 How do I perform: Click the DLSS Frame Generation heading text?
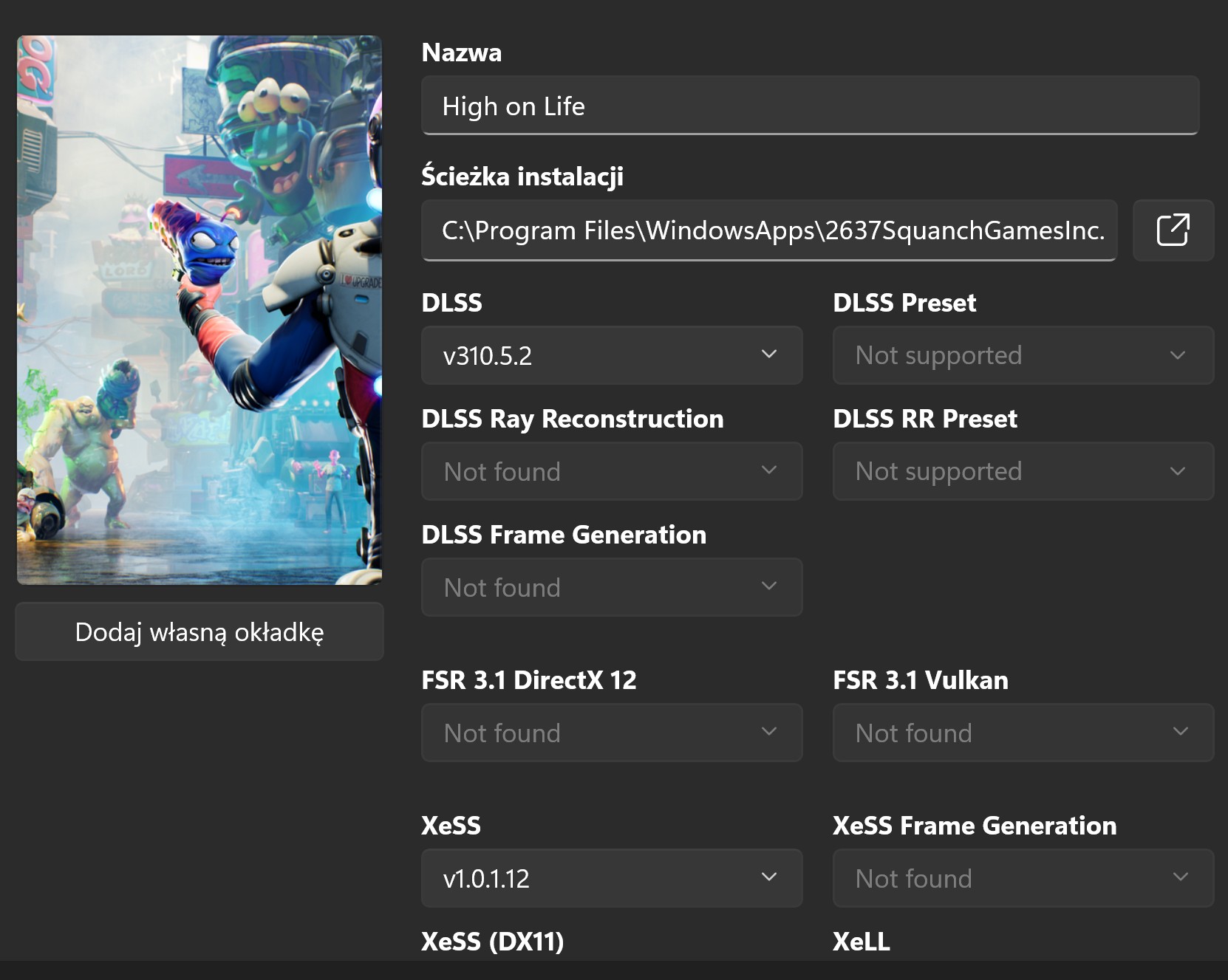coord(563,535)
